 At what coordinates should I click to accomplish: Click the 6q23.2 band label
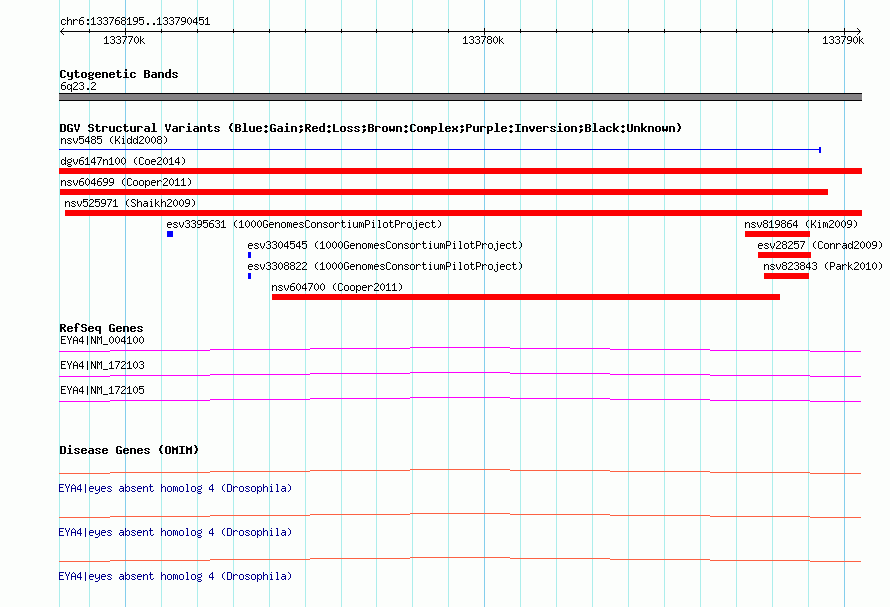point(78,86)
